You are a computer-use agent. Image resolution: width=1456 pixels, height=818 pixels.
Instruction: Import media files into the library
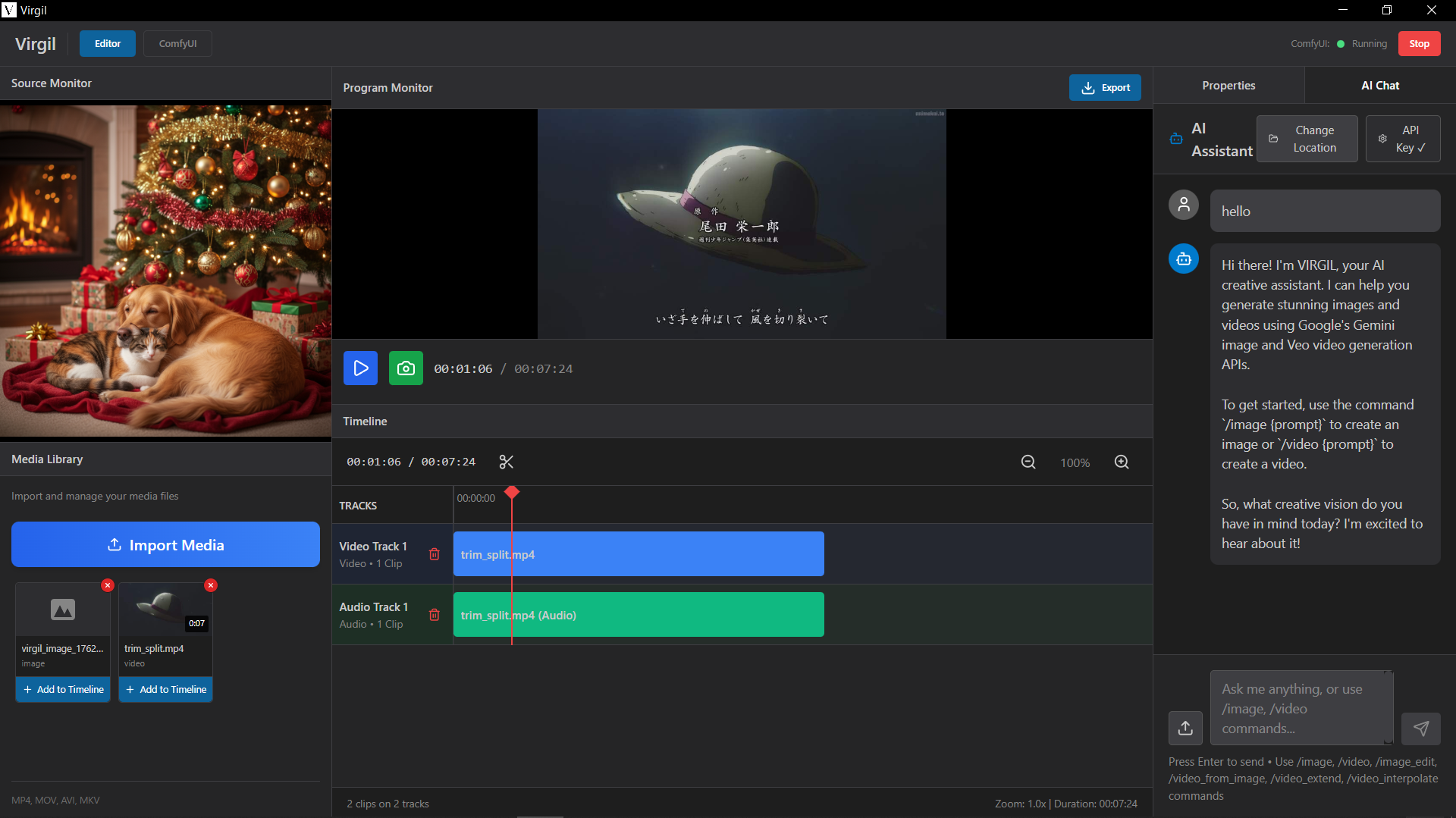(x=165, y=544)
